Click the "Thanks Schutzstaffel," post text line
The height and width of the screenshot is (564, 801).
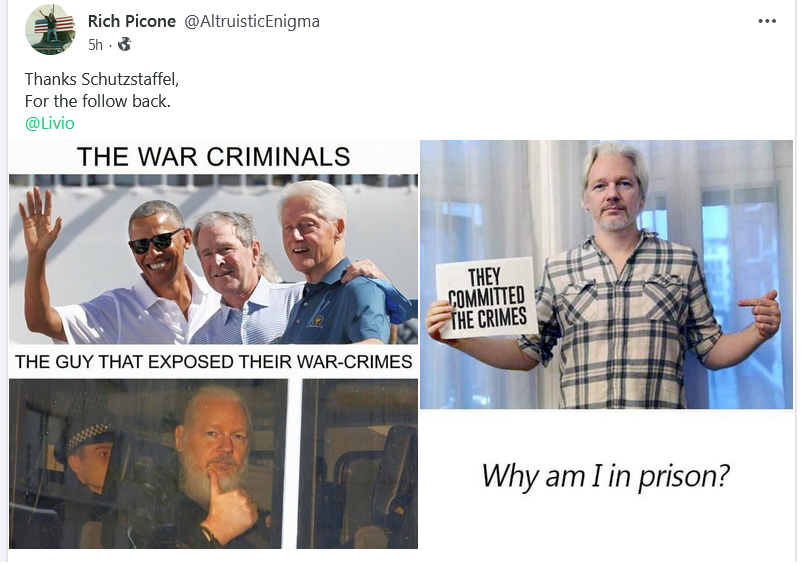102,79
